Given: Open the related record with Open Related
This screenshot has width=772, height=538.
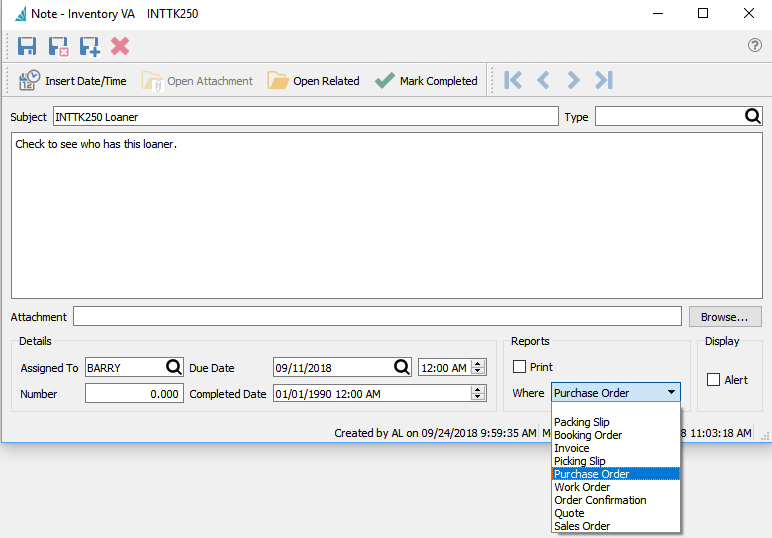Looking at the screenshot, I should pyautogui.click(x=314, y=81).
